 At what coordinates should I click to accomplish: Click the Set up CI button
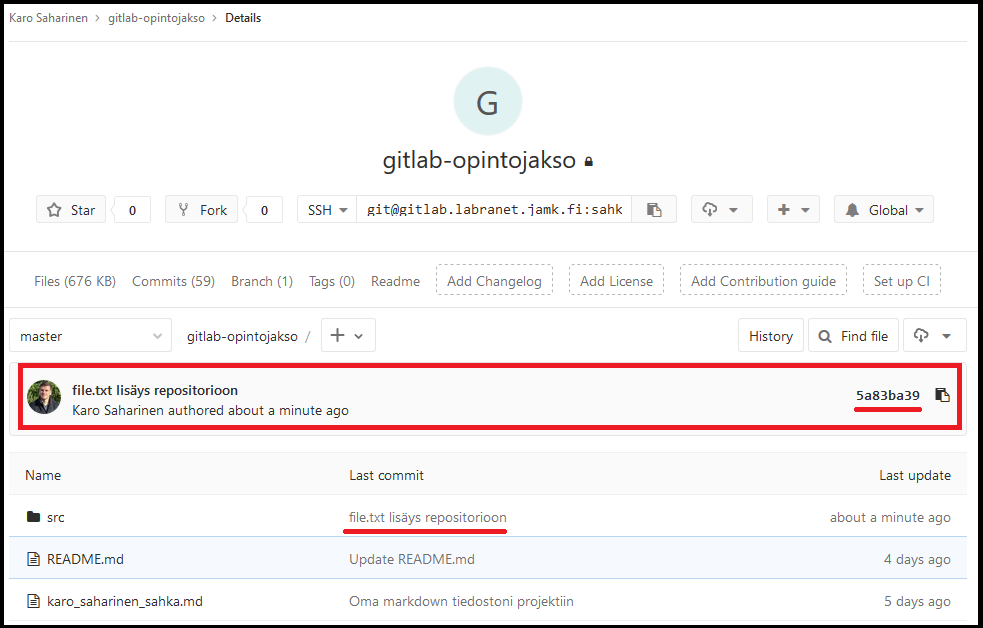[x=901, y=281]
